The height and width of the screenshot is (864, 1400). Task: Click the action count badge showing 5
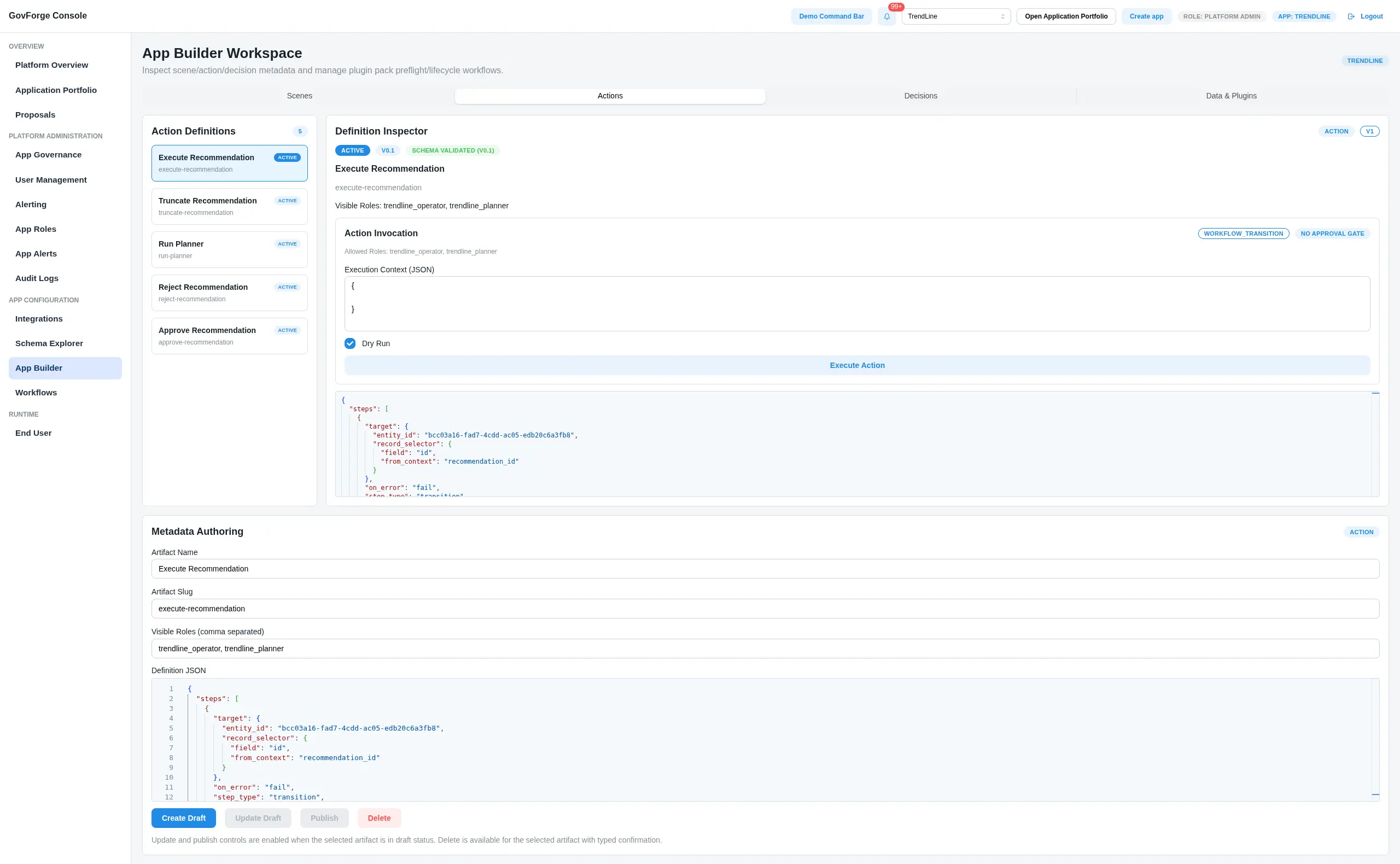pos(300,131)
